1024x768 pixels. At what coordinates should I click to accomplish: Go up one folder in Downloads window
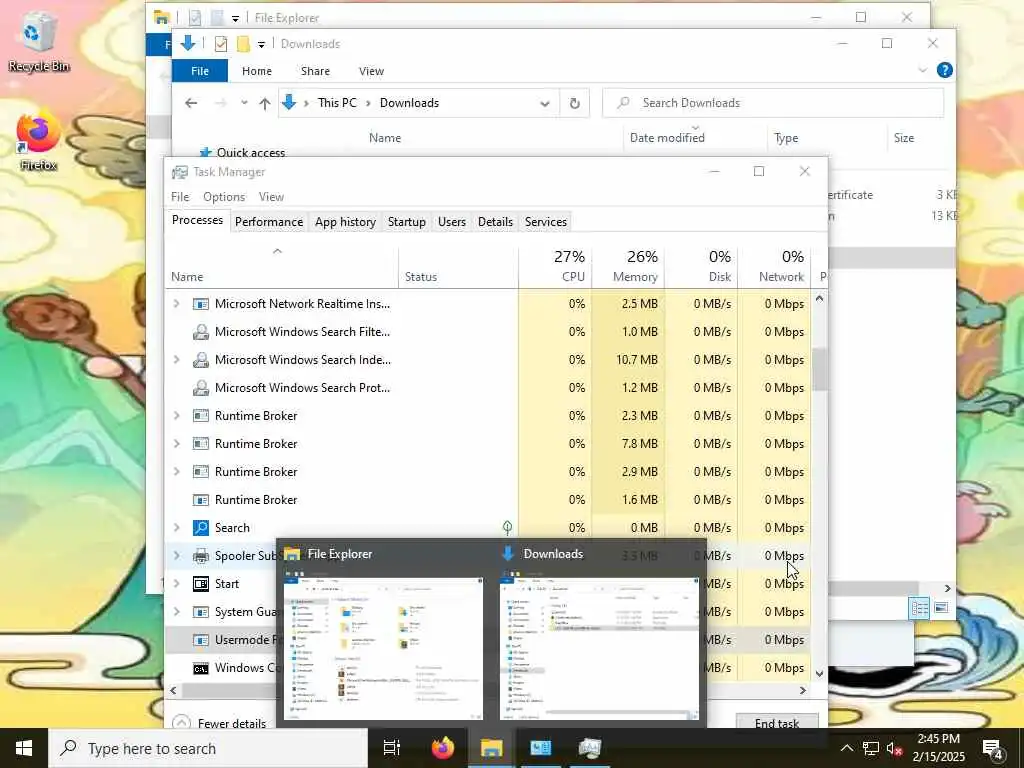click(264, 103)
